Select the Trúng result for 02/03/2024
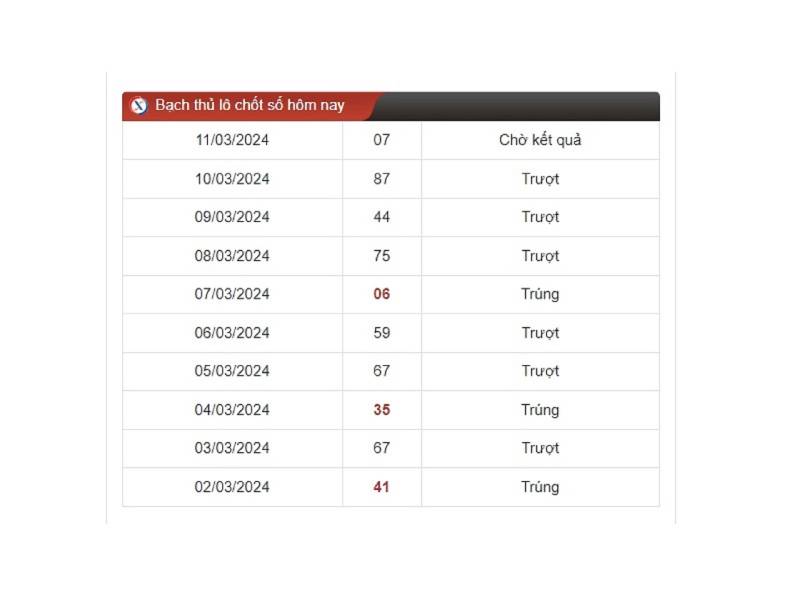This screenshot has height=615, width=800. pyautogui.click(x=539, y=487)
